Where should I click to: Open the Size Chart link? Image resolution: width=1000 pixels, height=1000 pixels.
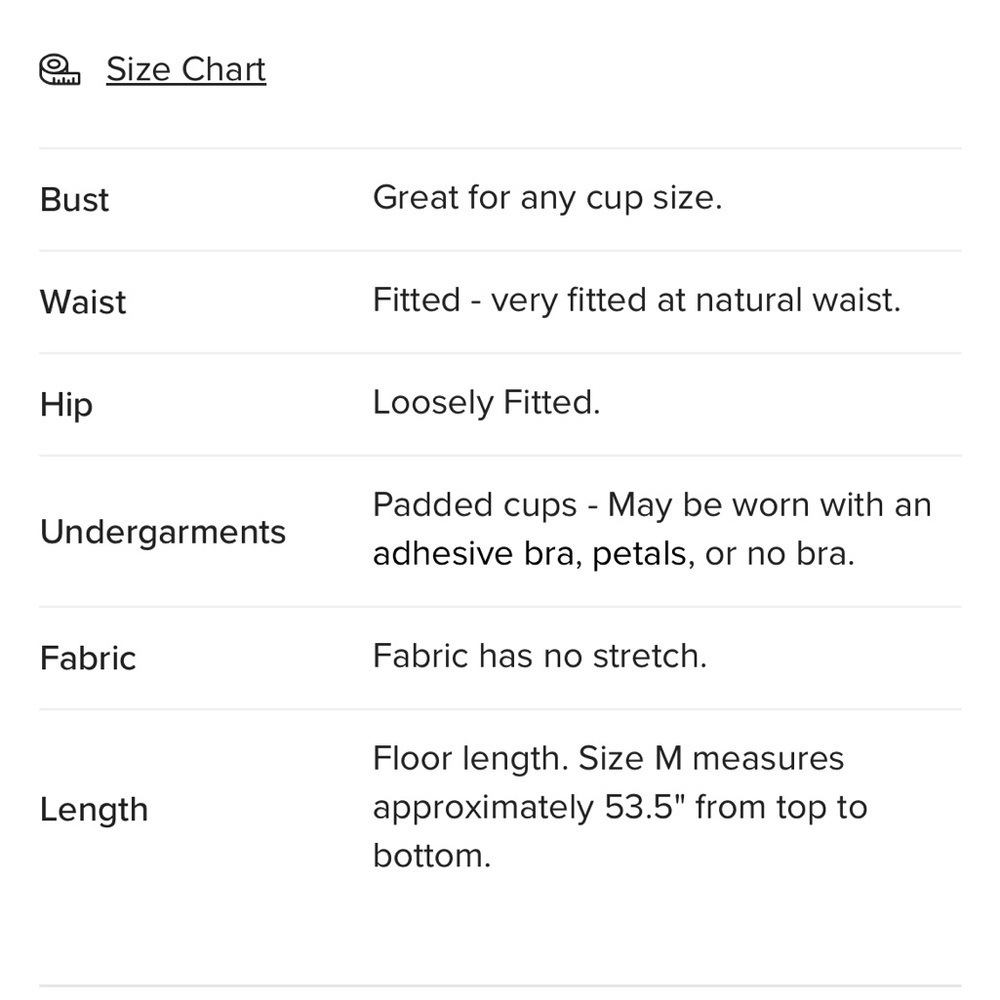186,69
